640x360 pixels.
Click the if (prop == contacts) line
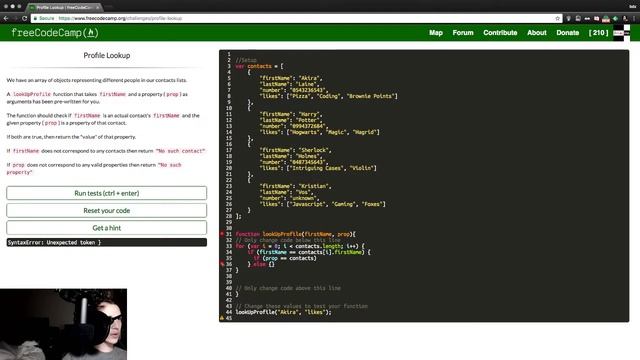(x=285, y=258)
